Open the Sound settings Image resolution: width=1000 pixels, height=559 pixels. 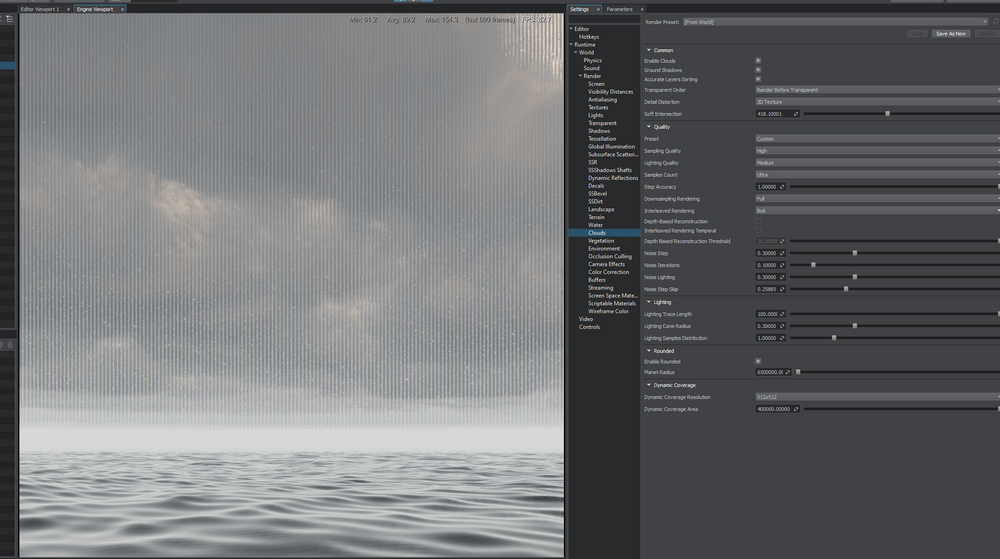pyautogui.click(x=591, y=68)
